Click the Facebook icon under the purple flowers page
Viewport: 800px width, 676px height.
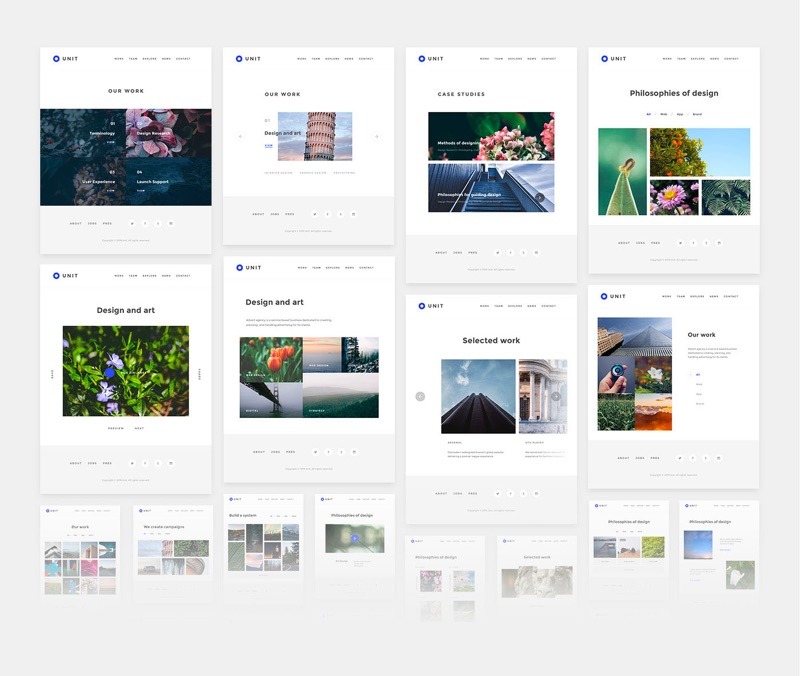(145, 463)
